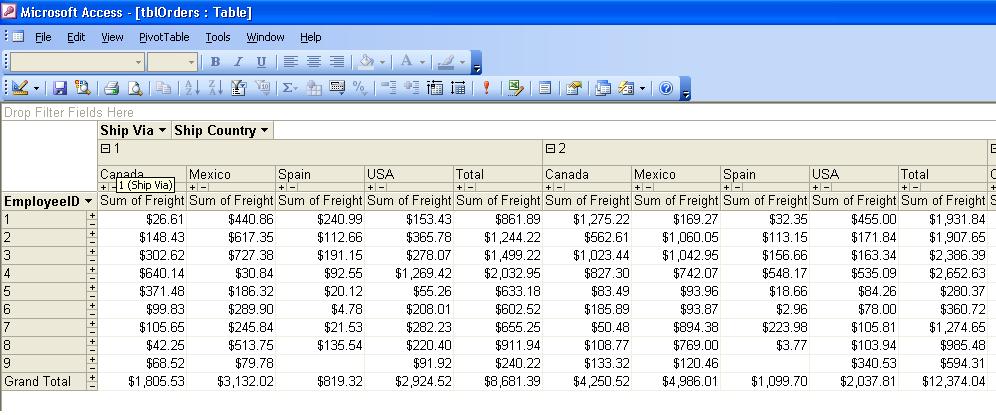Click the Show Details toolbar icon
This screenshot has height=415, width=996.
[458, 88]
